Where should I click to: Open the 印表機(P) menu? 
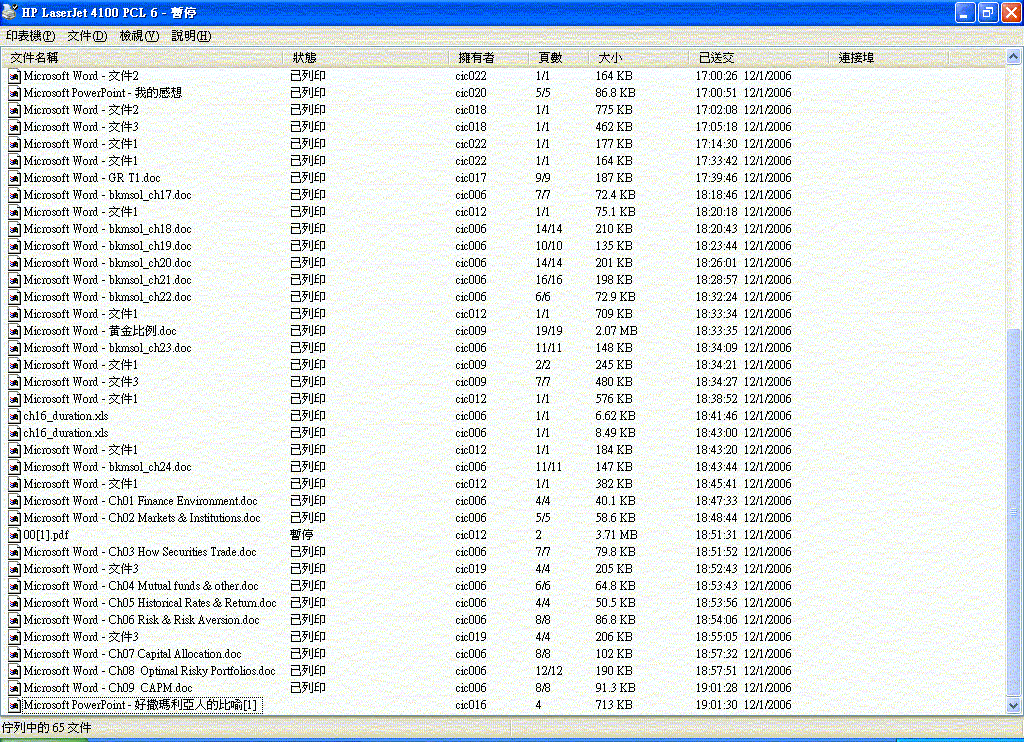pyautogui.click(x=30, y=36)
